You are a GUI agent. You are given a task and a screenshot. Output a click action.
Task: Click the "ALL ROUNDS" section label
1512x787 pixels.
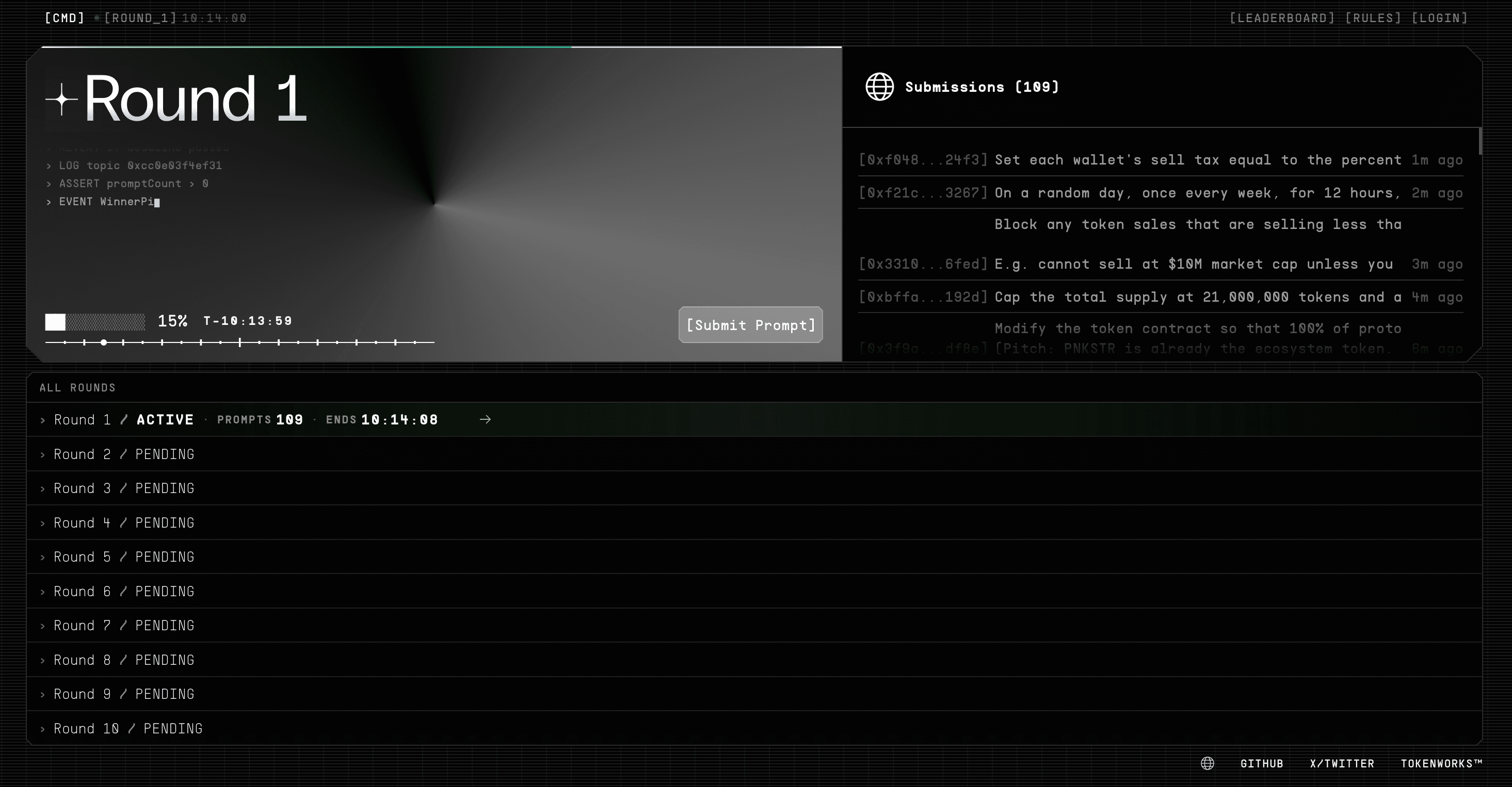77,388
